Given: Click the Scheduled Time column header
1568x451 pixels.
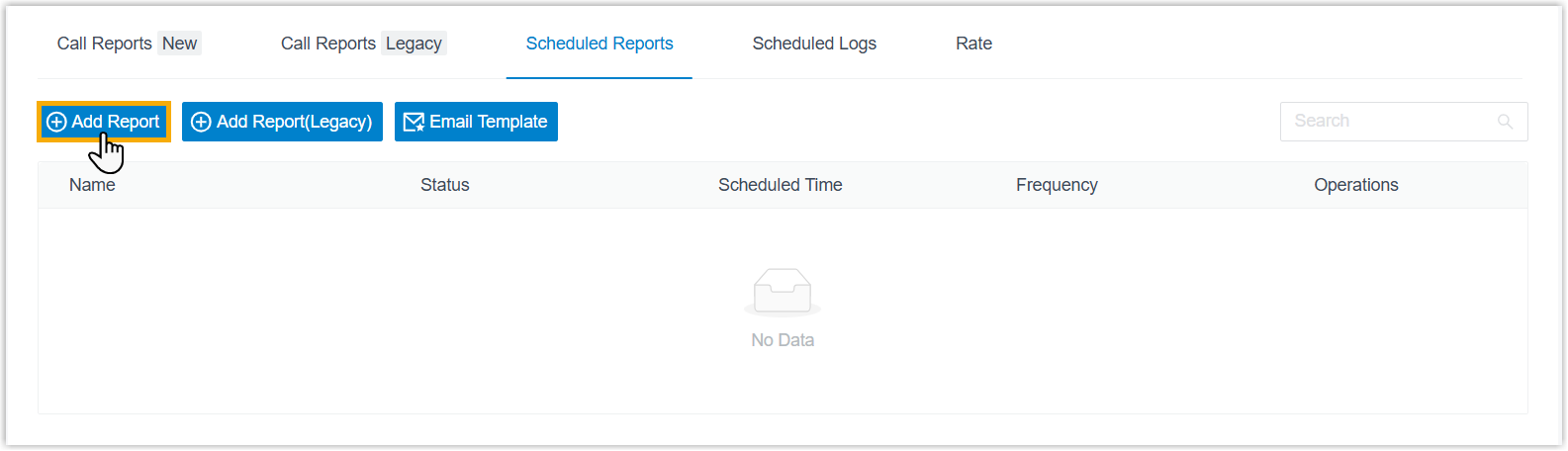Looking at the screenshot, I should (x=781, y=185).
